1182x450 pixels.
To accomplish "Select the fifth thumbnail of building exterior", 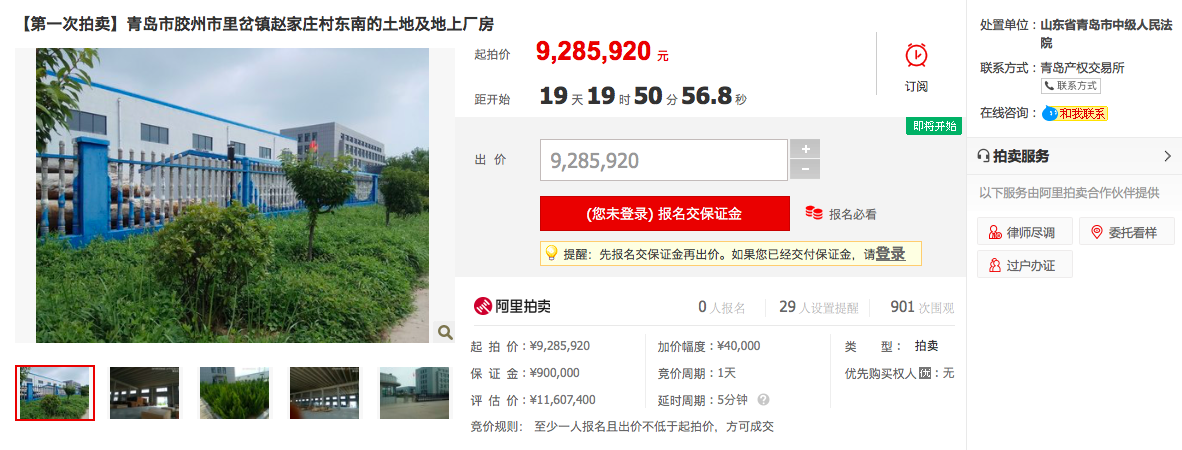I will click(414, 393).
